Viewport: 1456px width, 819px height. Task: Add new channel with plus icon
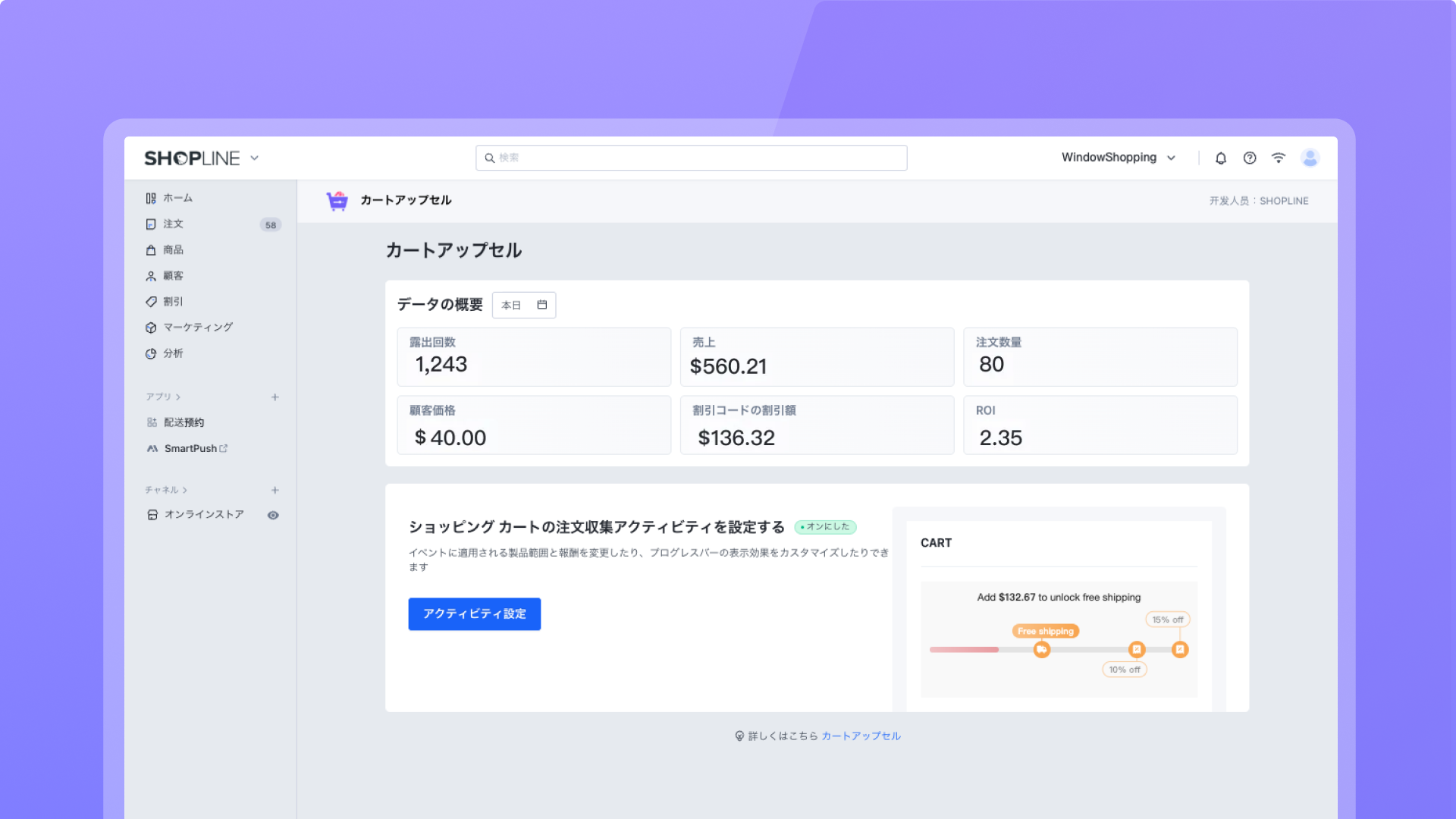tap(275, 491)
